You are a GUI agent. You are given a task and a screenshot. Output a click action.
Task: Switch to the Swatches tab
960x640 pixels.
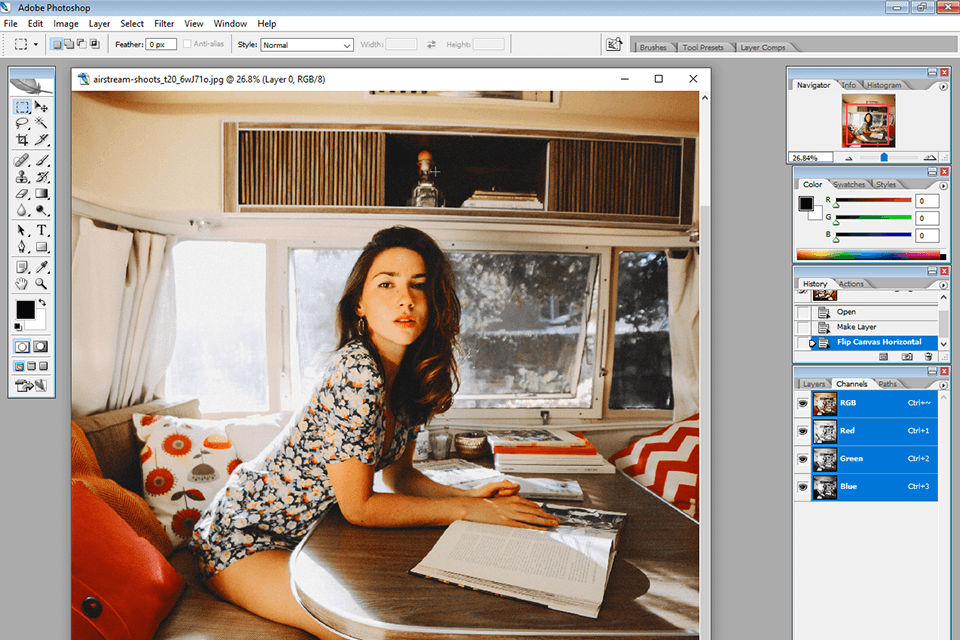coord(849,184)
